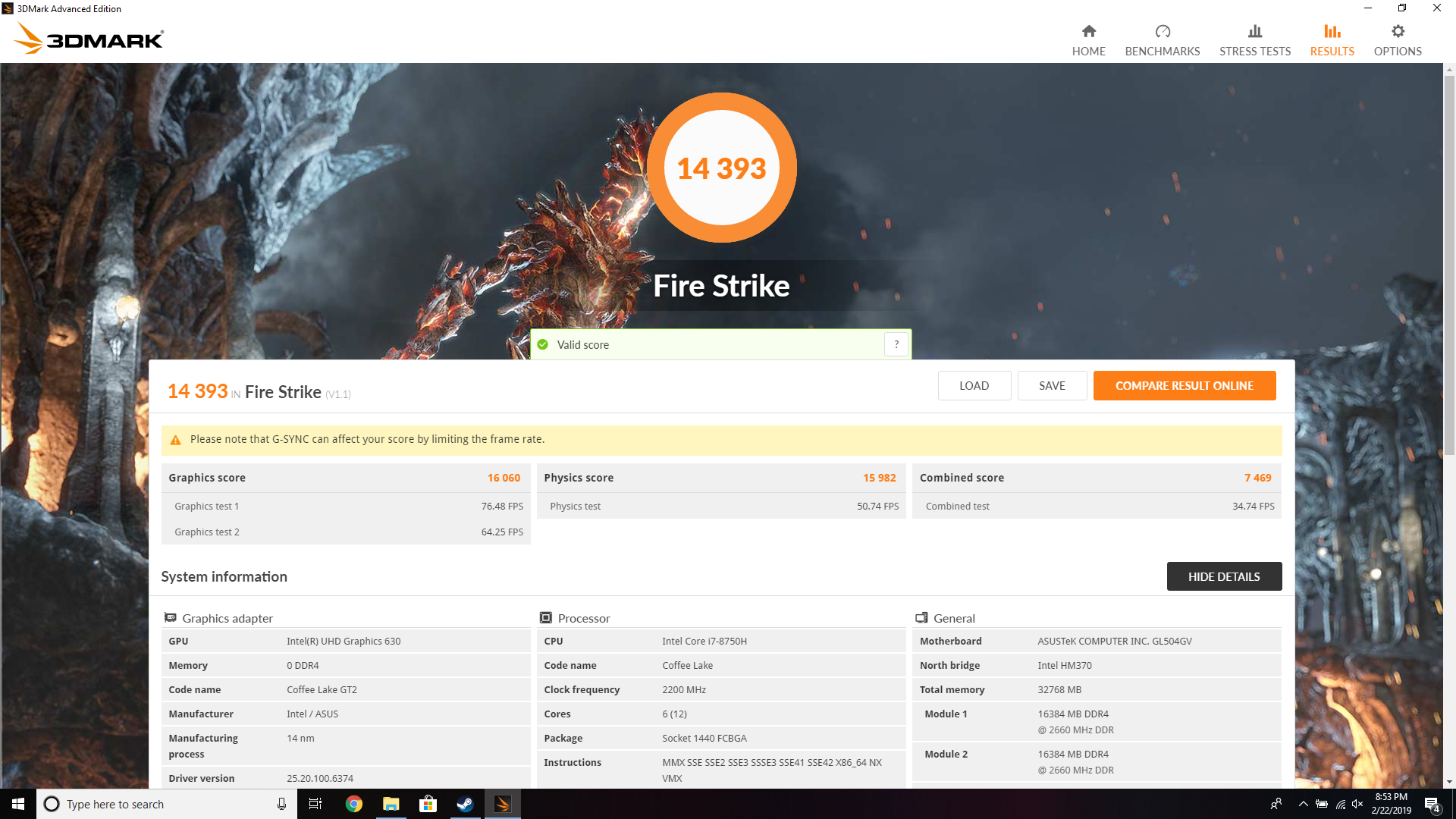Open the clock showing 8:53 PM
This screenshot has width=1456, height=819.
(1391, 804)
